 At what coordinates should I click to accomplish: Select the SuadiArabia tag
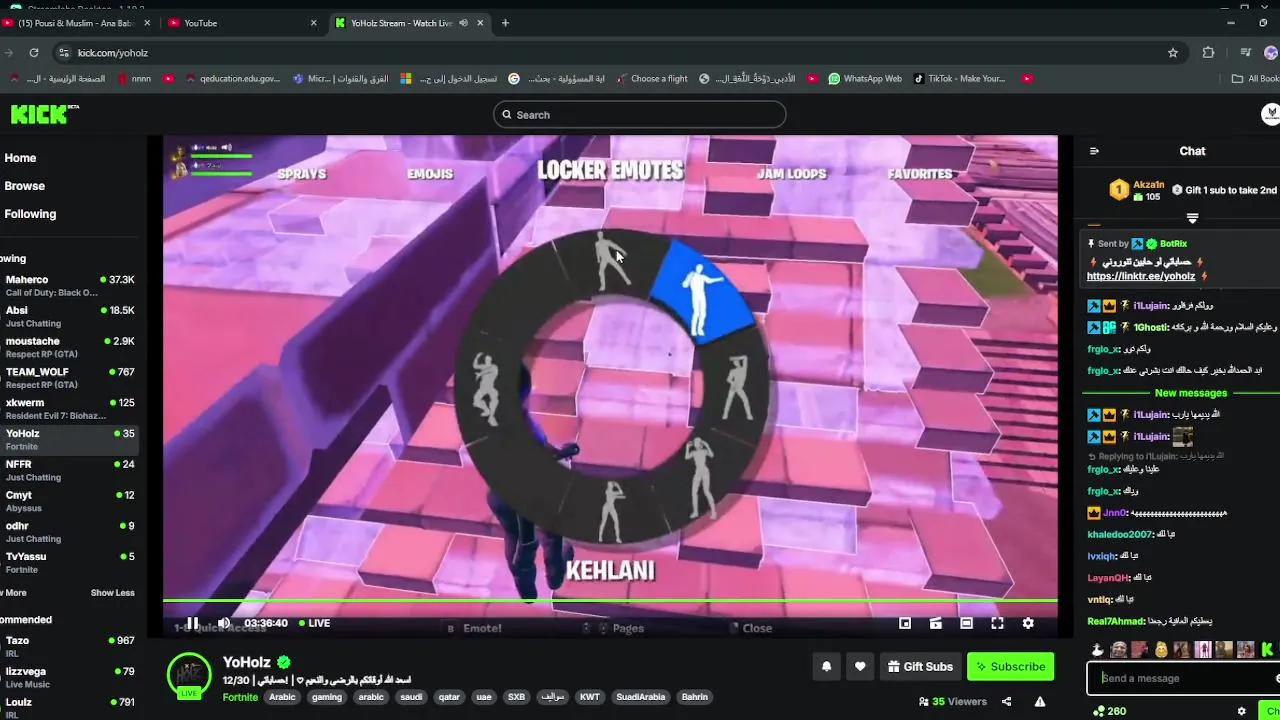(x=640, y=697)
